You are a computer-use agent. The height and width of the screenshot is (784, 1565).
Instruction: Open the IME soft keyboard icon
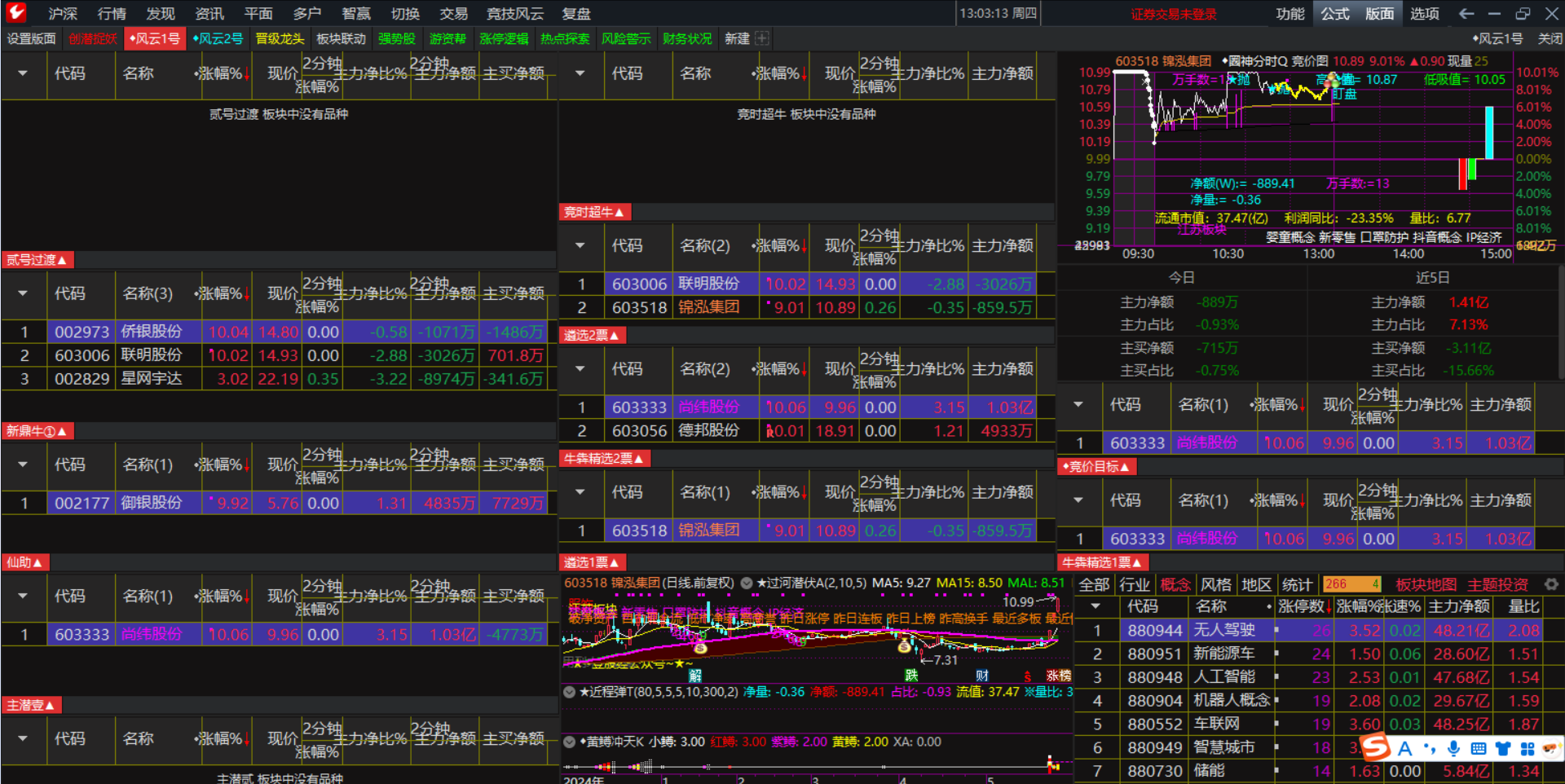pyautogui.click(x=1478, y=748)
